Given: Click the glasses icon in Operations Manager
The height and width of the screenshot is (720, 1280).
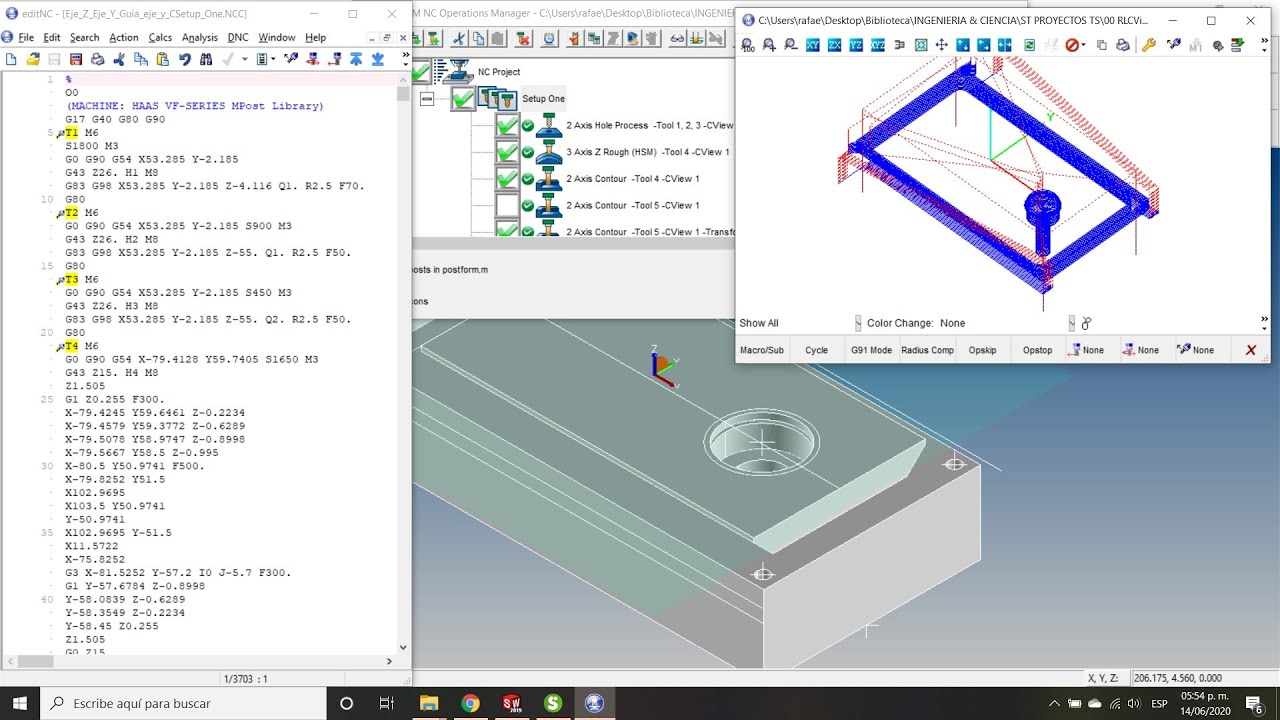Looking at the screenshot, I should pyautogui.click(x=677, y=39).
